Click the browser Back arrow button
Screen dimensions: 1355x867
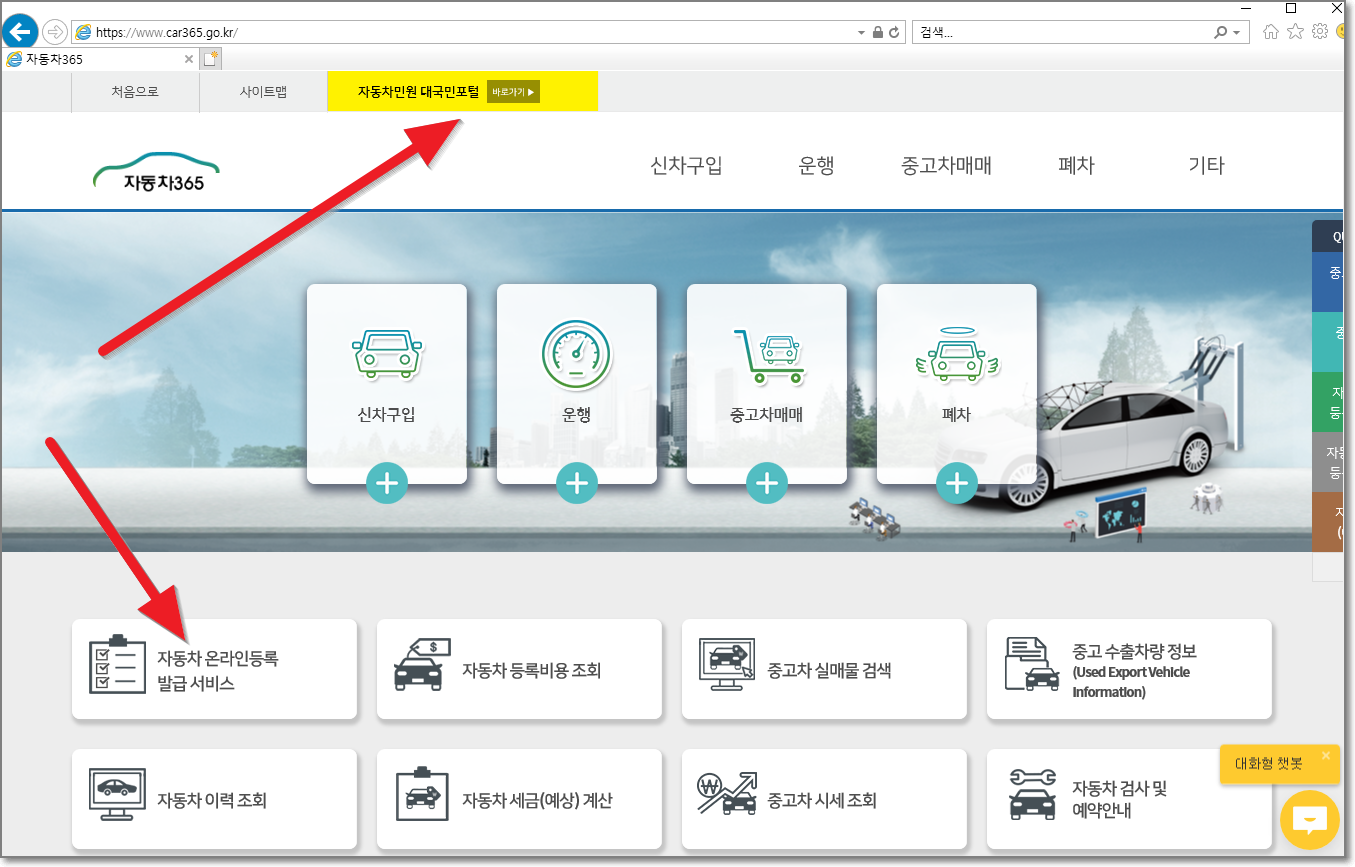(x=22, y=31)
